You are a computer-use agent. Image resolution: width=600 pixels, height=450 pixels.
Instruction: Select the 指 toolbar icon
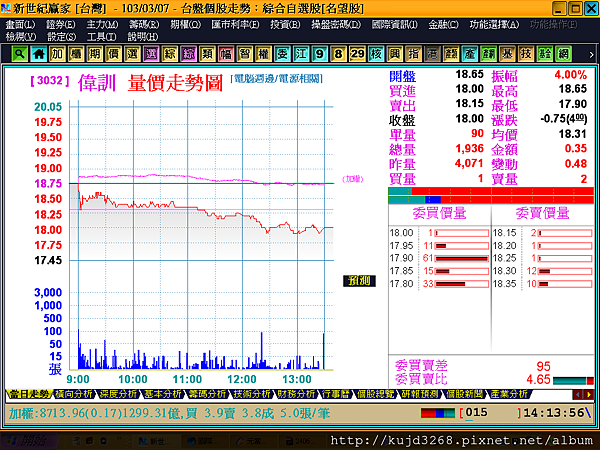[x=413, y=54]
